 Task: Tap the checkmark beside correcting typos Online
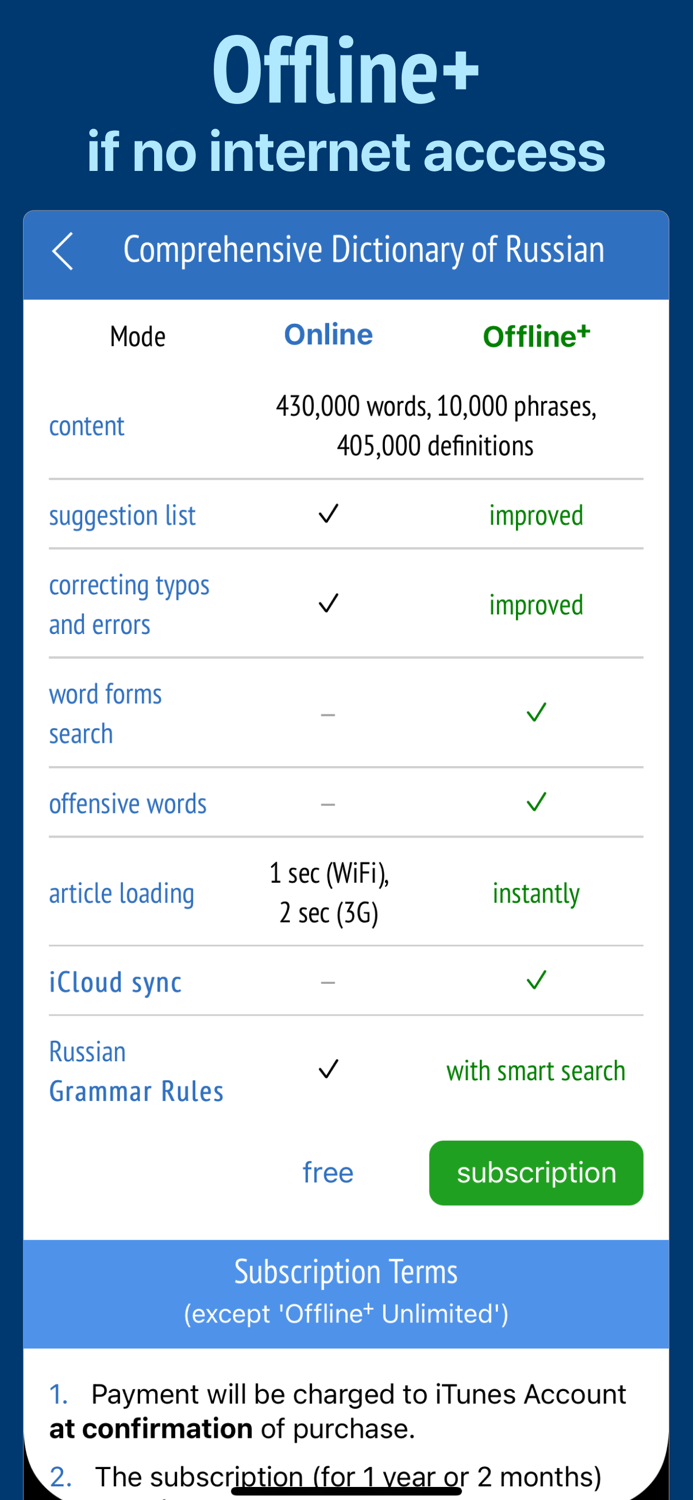328,603
